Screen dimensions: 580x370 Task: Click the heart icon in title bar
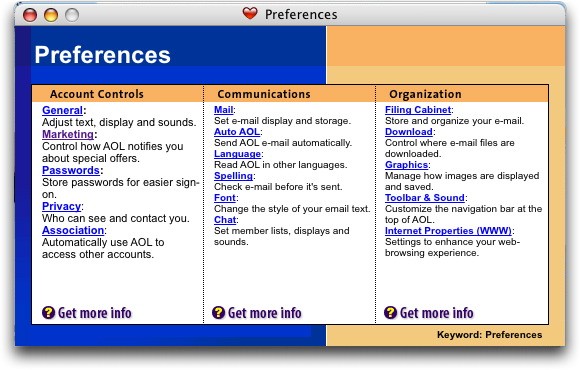point(250,13)
